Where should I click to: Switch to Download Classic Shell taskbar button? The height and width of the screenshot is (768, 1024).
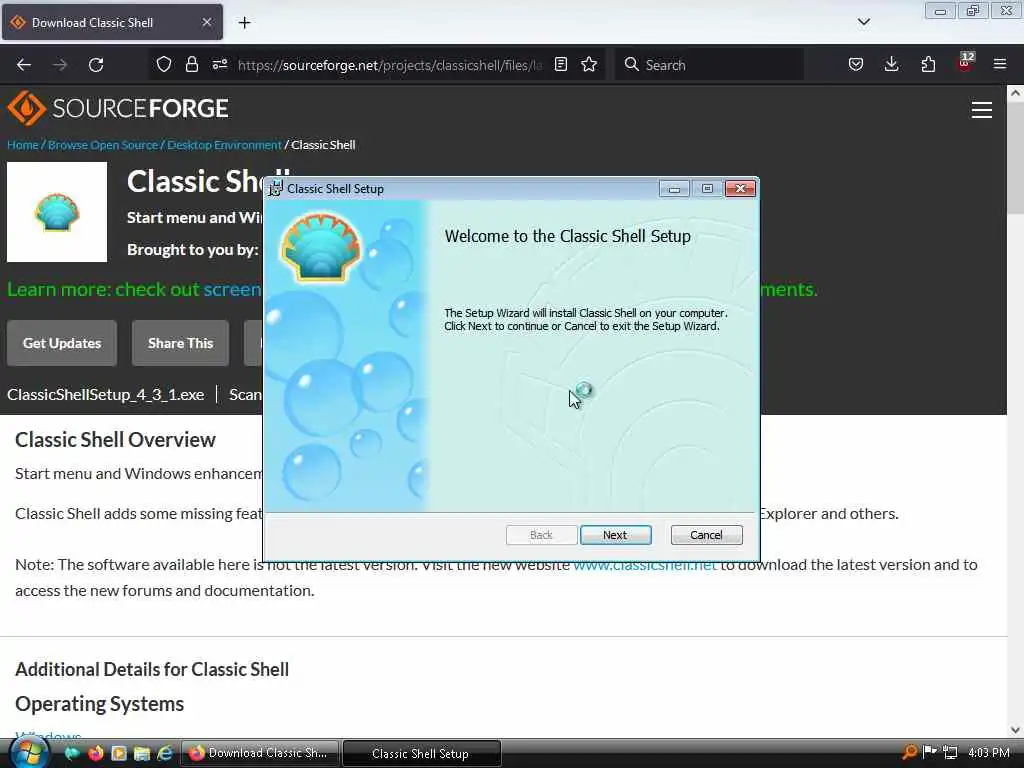coord(260,753)
